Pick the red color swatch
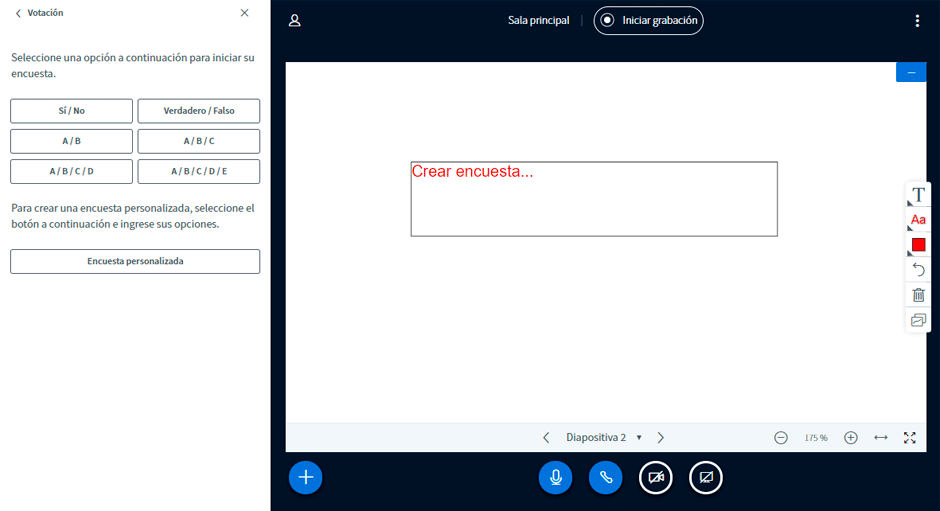The width and height of the screenshot is (940, 511). [x=918, y=245]
